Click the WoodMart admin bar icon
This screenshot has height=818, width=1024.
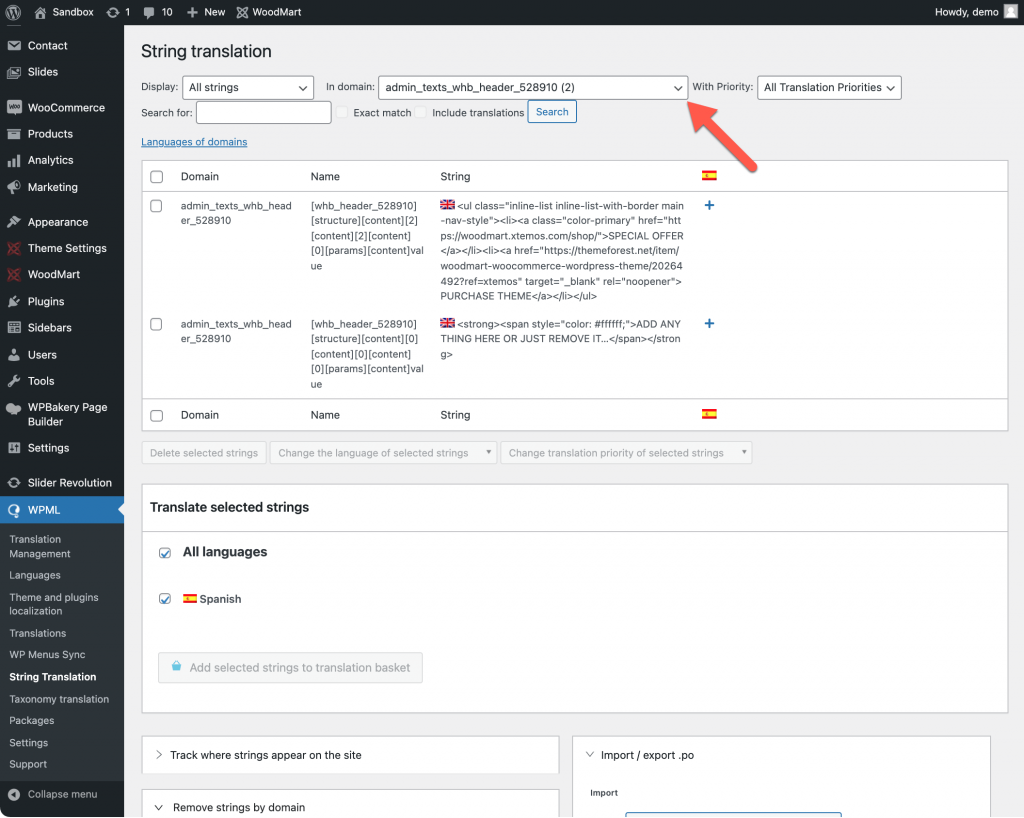pyautogui.click(x=242, y=12)
